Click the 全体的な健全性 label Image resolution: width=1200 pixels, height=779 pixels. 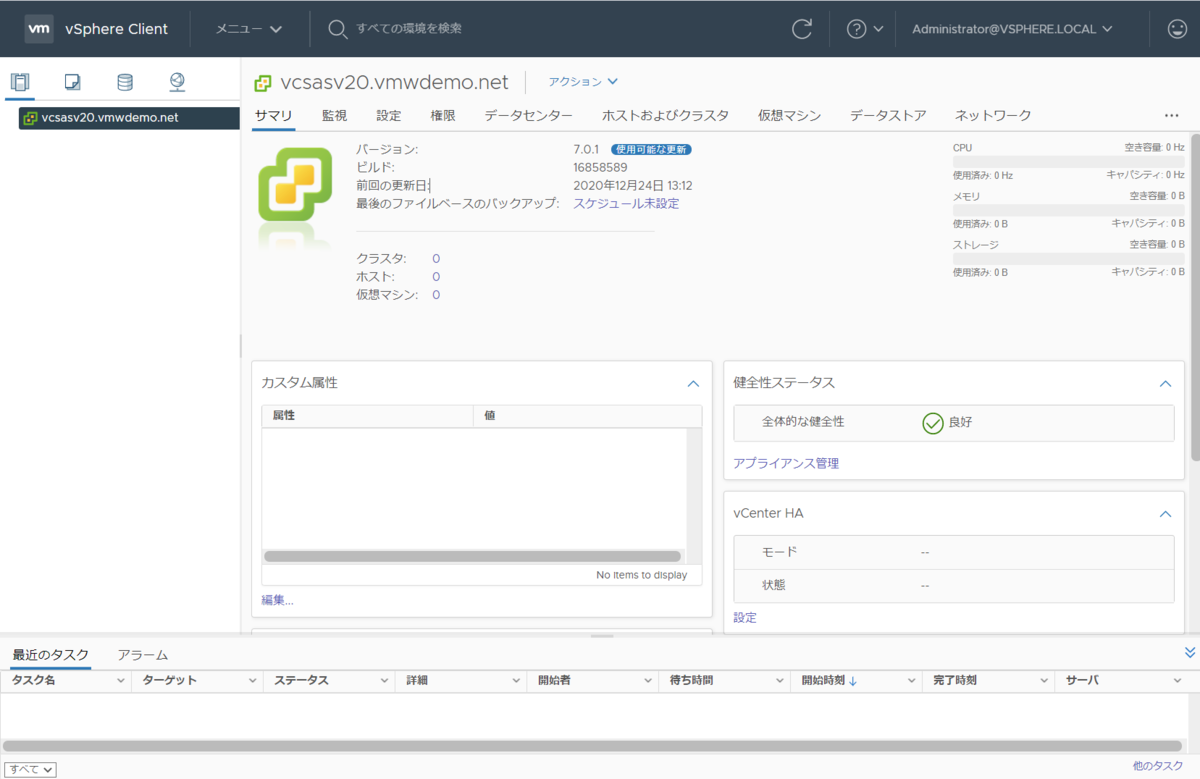click(x=803, y=422)
